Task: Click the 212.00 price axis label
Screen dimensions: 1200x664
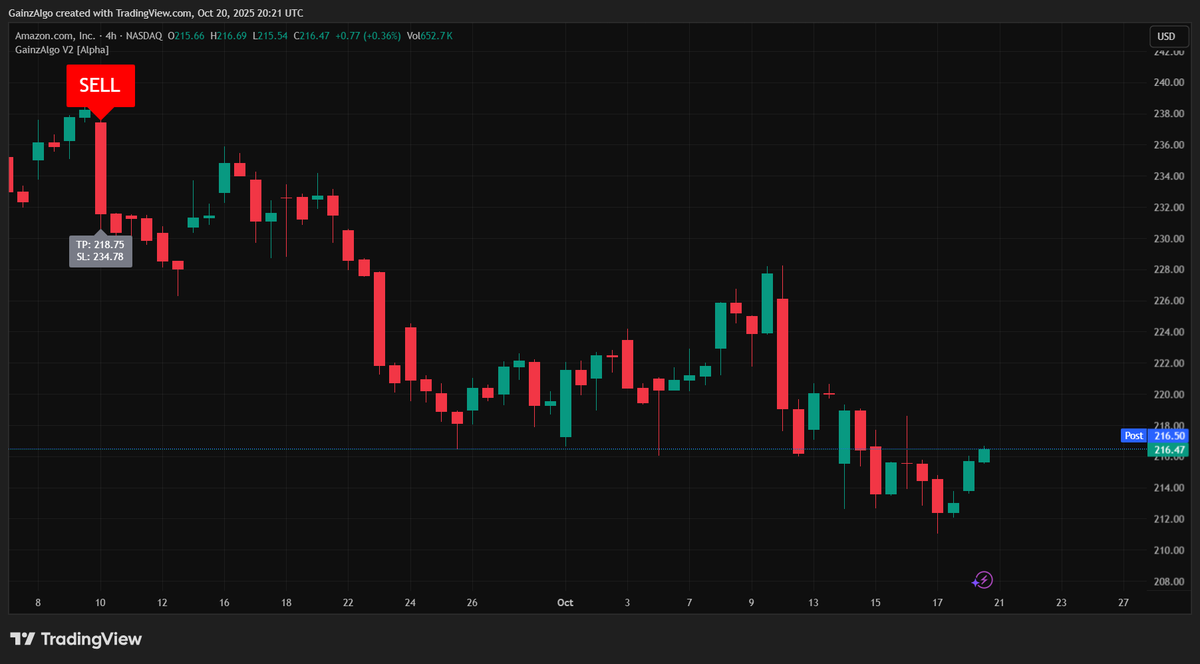Action: tap(1169, 519)
